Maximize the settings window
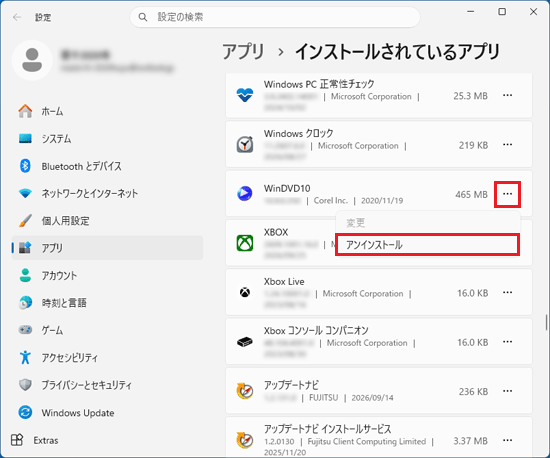This screenshot has height=458, width=550. click(502, 12)
